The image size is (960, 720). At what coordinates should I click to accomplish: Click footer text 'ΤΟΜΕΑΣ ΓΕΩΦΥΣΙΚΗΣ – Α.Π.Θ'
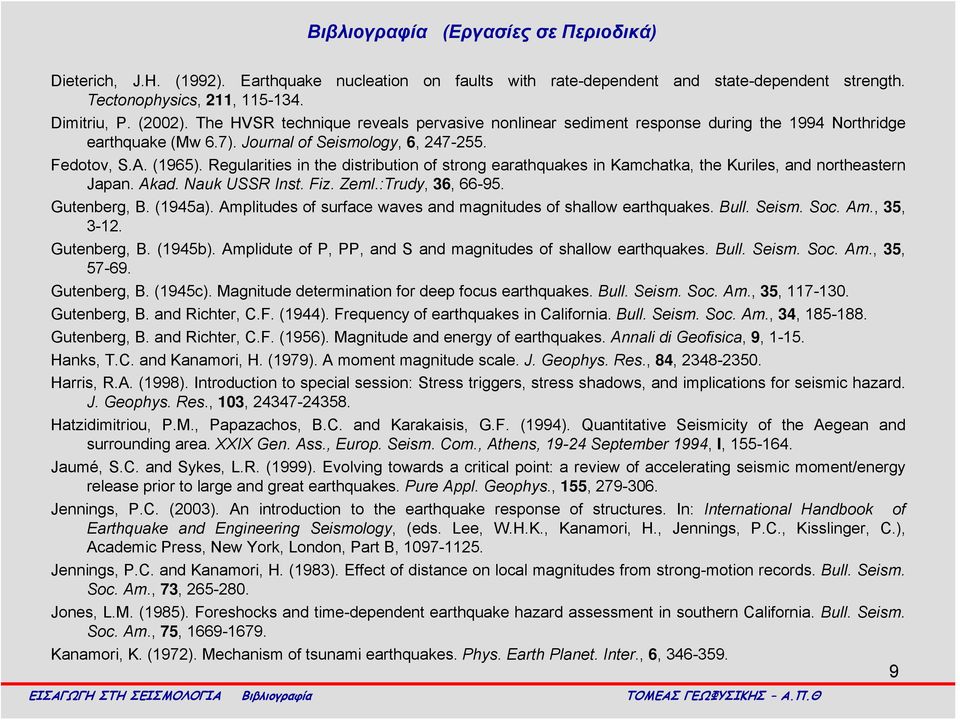coord(724,696)
